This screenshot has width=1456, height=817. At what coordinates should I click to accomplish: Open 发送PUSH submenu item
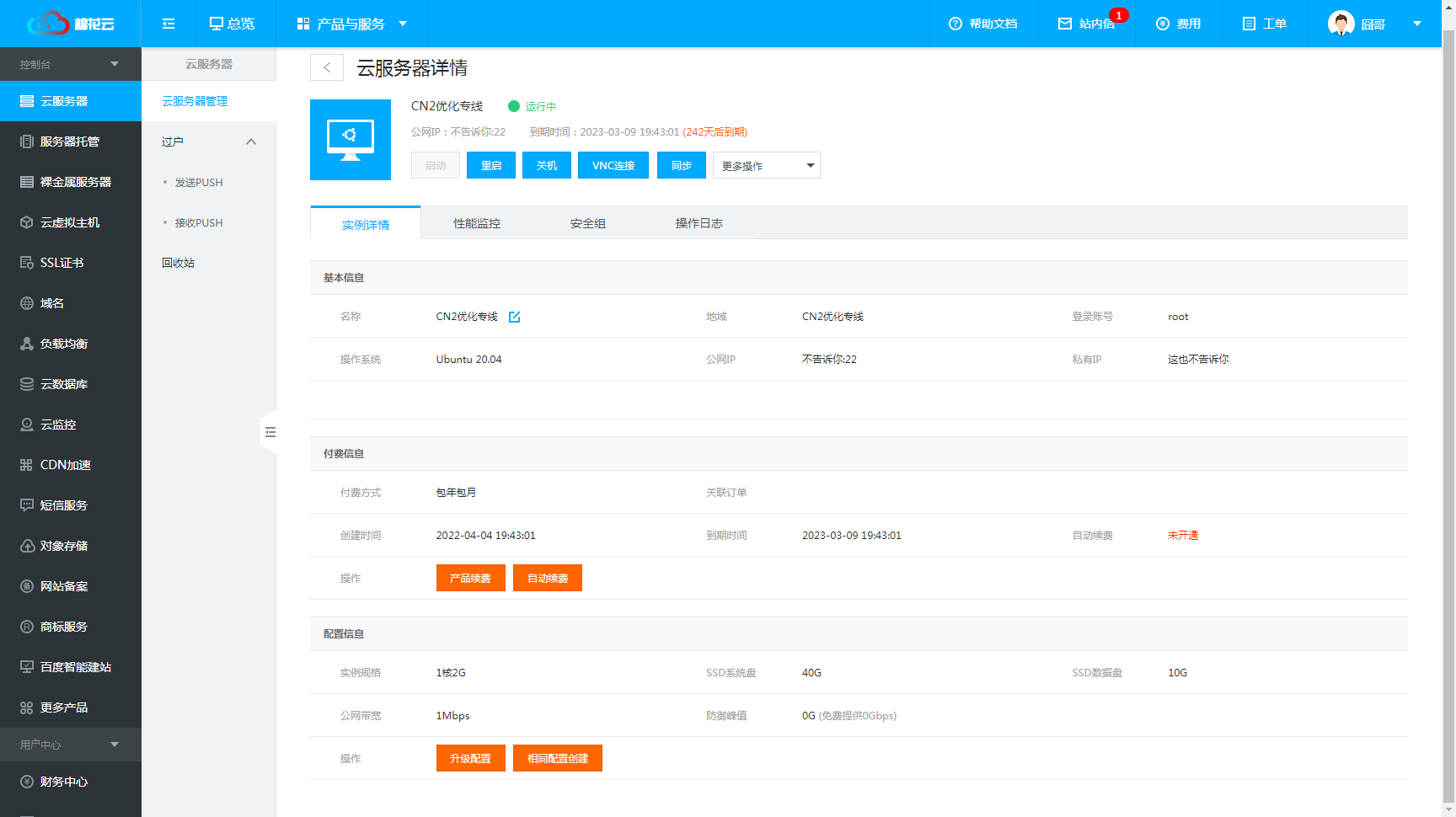point(209,182)
